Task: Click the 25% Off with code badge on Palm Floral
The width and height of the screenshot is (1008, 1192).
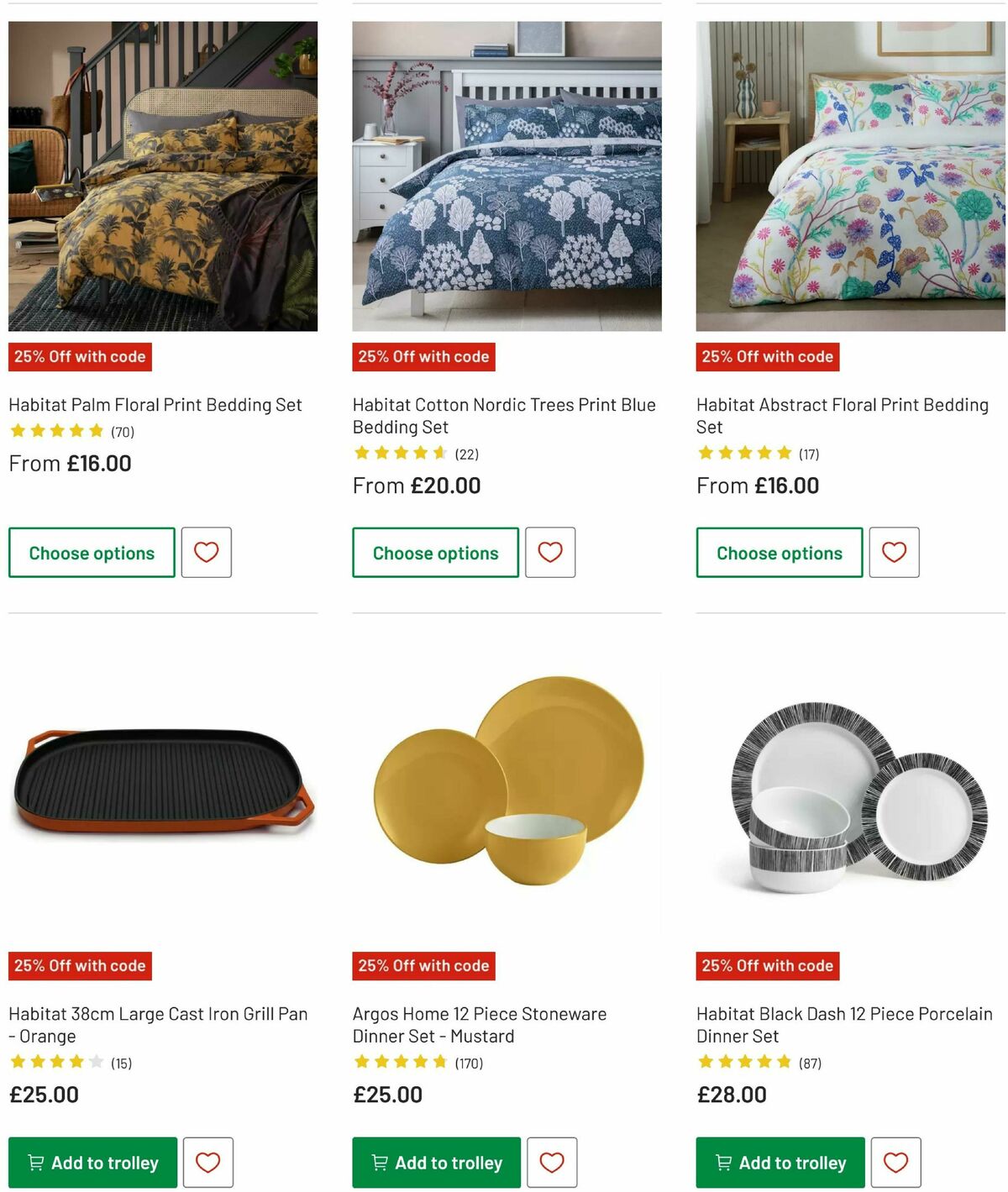Action: 80,356
